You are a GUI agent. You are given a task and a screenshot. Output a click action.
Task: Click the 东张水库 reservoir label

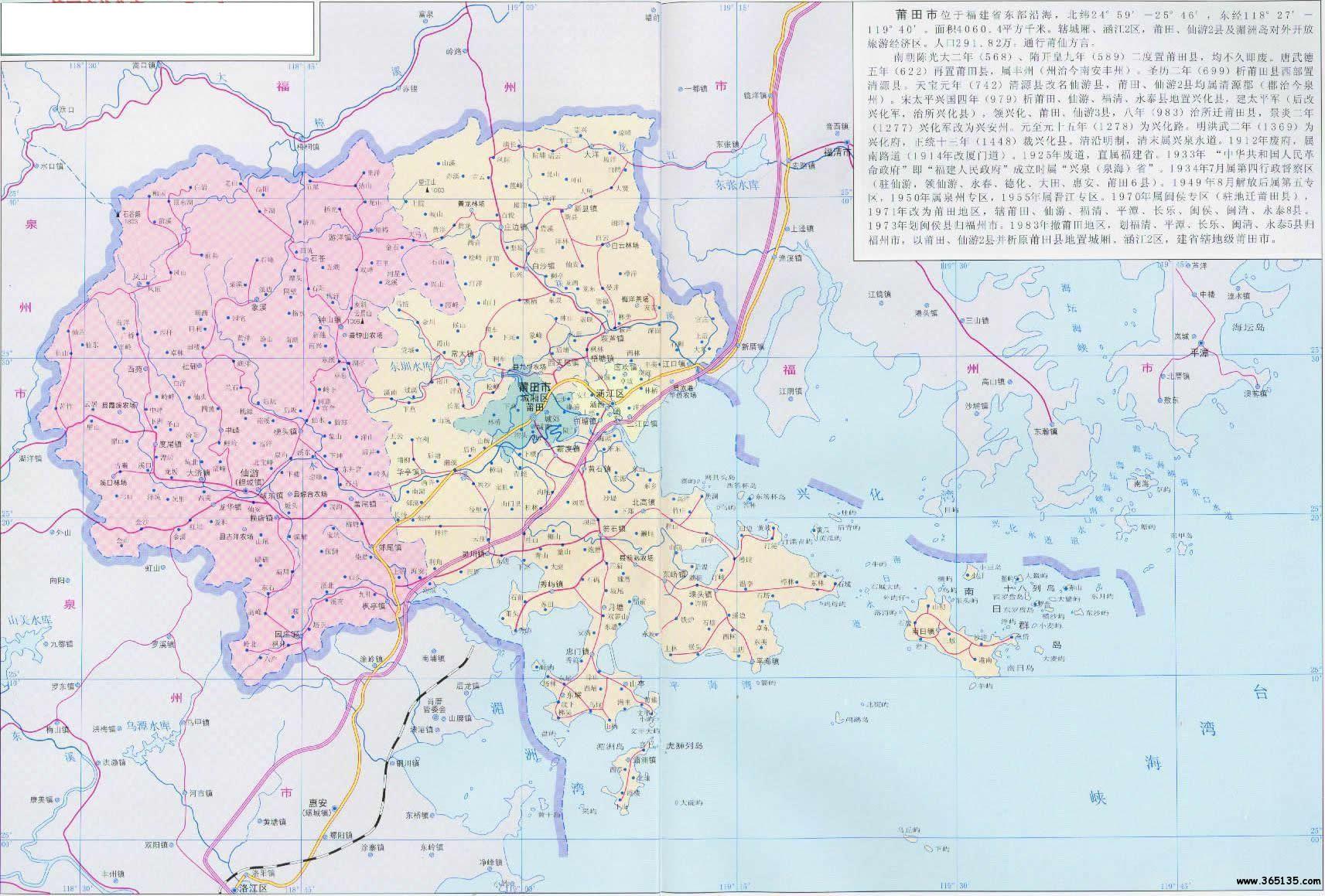[738, 185]
